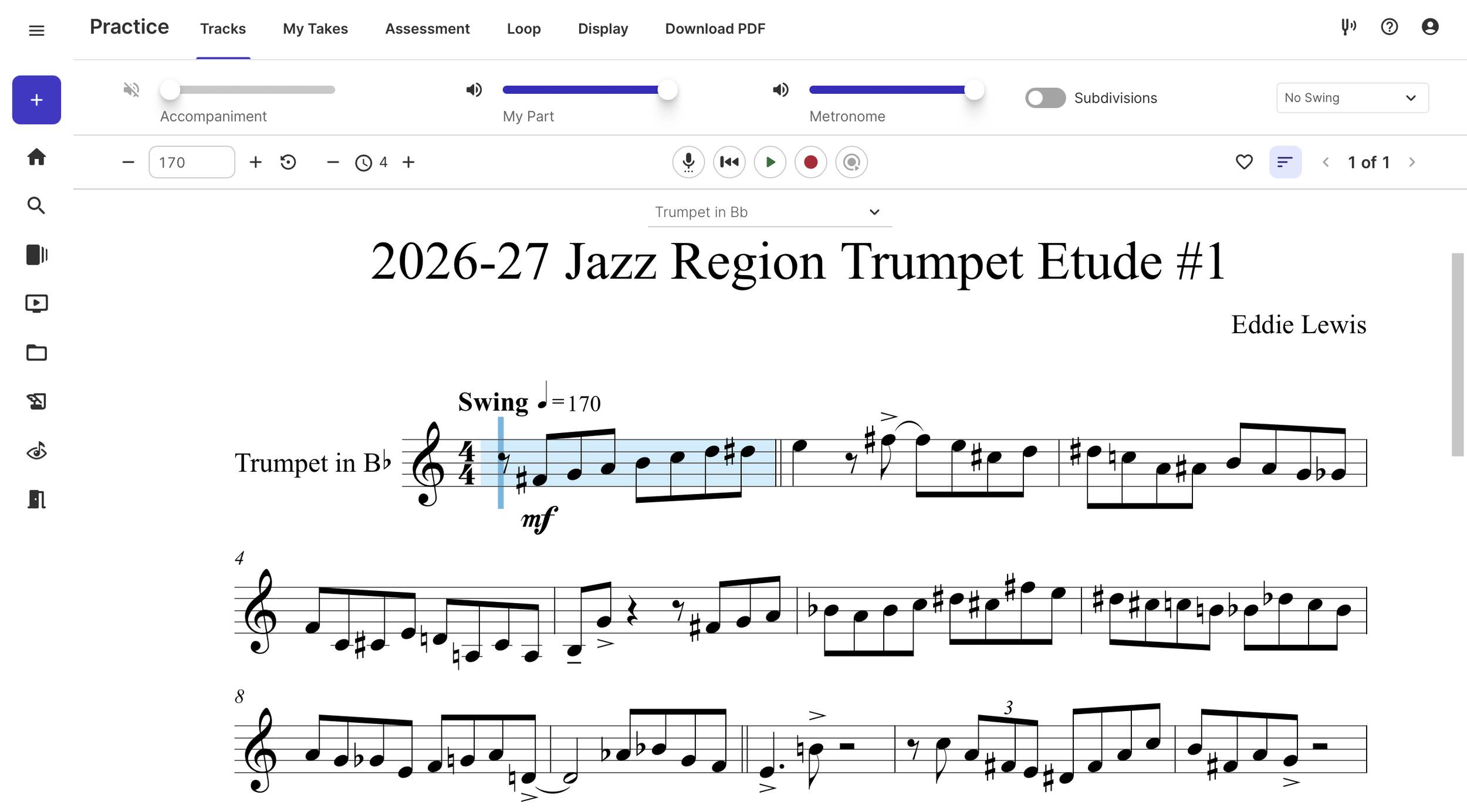The image size is (1467, 812).
Task: Mute the Metronome speaker icon
Action: [x=780, y=90]
